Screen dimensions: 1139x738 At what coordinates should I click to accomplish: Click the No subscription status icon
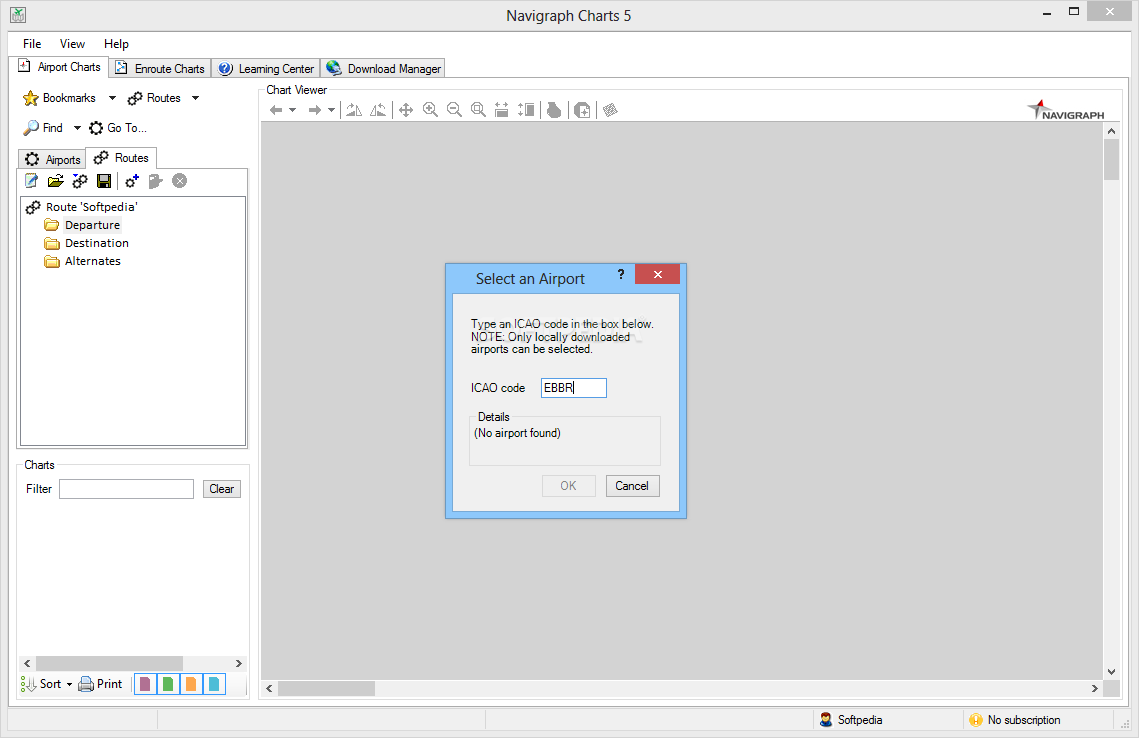[976, 720]
